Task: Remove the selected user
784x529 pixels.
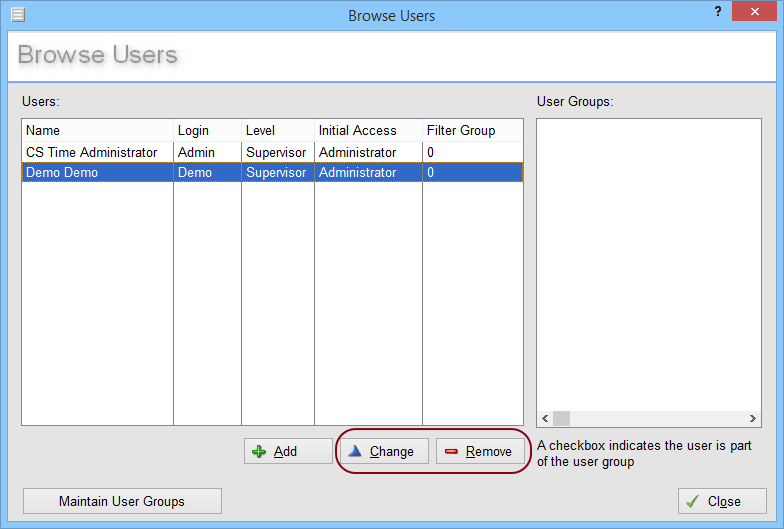Action: coord(480,451)
